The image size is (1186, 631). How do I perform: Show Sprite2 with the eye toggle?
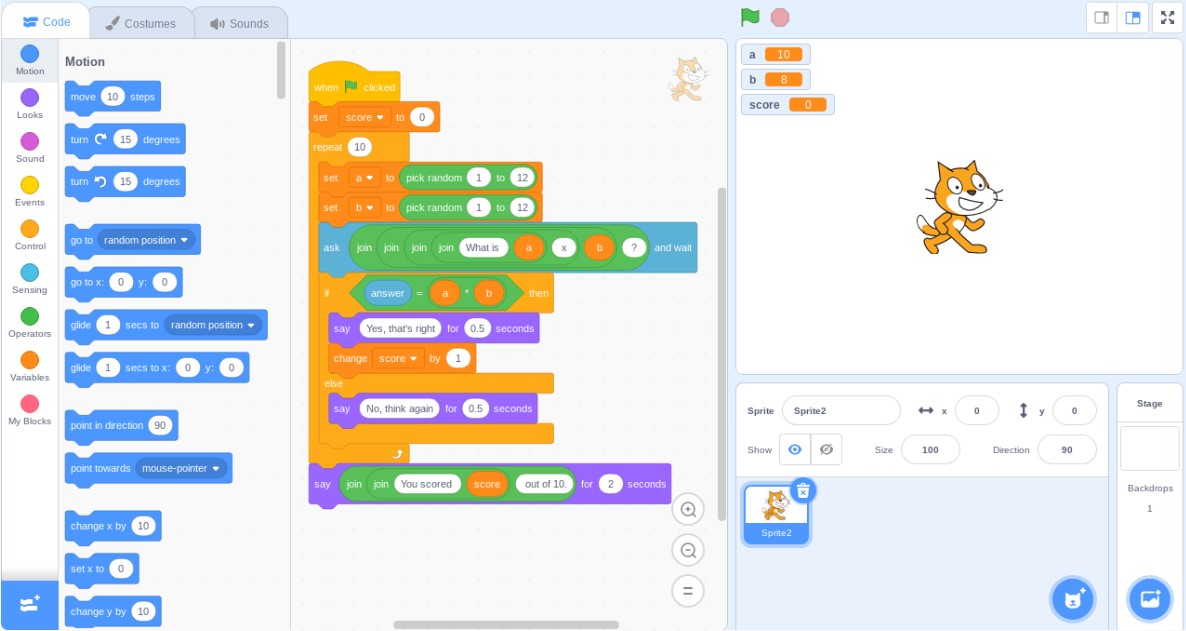(795, 449)
